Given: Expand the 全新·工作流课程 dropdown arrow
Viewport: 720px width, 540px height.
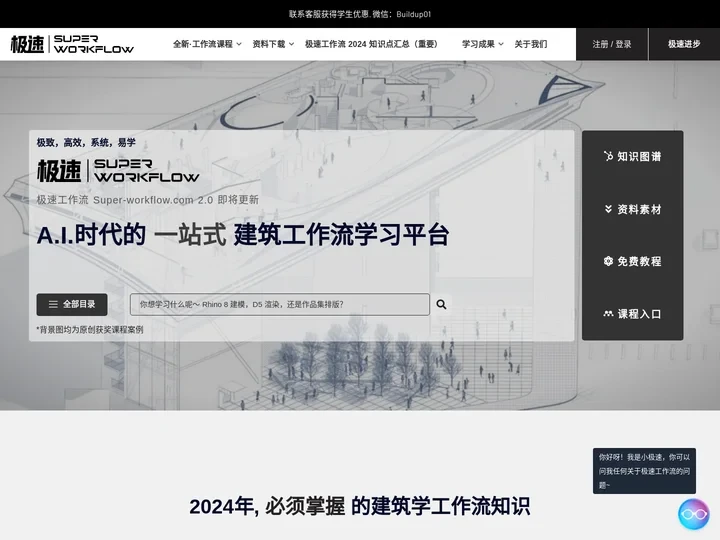Looking at the screenshot, I should pos(239,44).
